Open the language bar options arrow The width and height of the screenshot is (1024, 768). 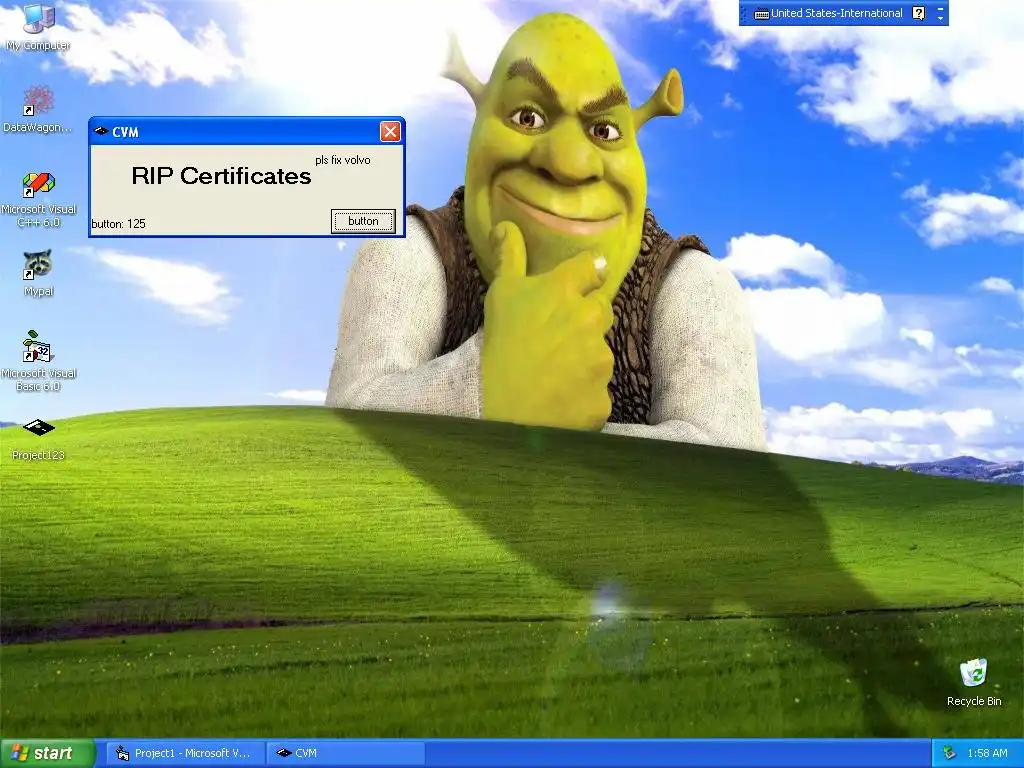[x=940, y=18]
